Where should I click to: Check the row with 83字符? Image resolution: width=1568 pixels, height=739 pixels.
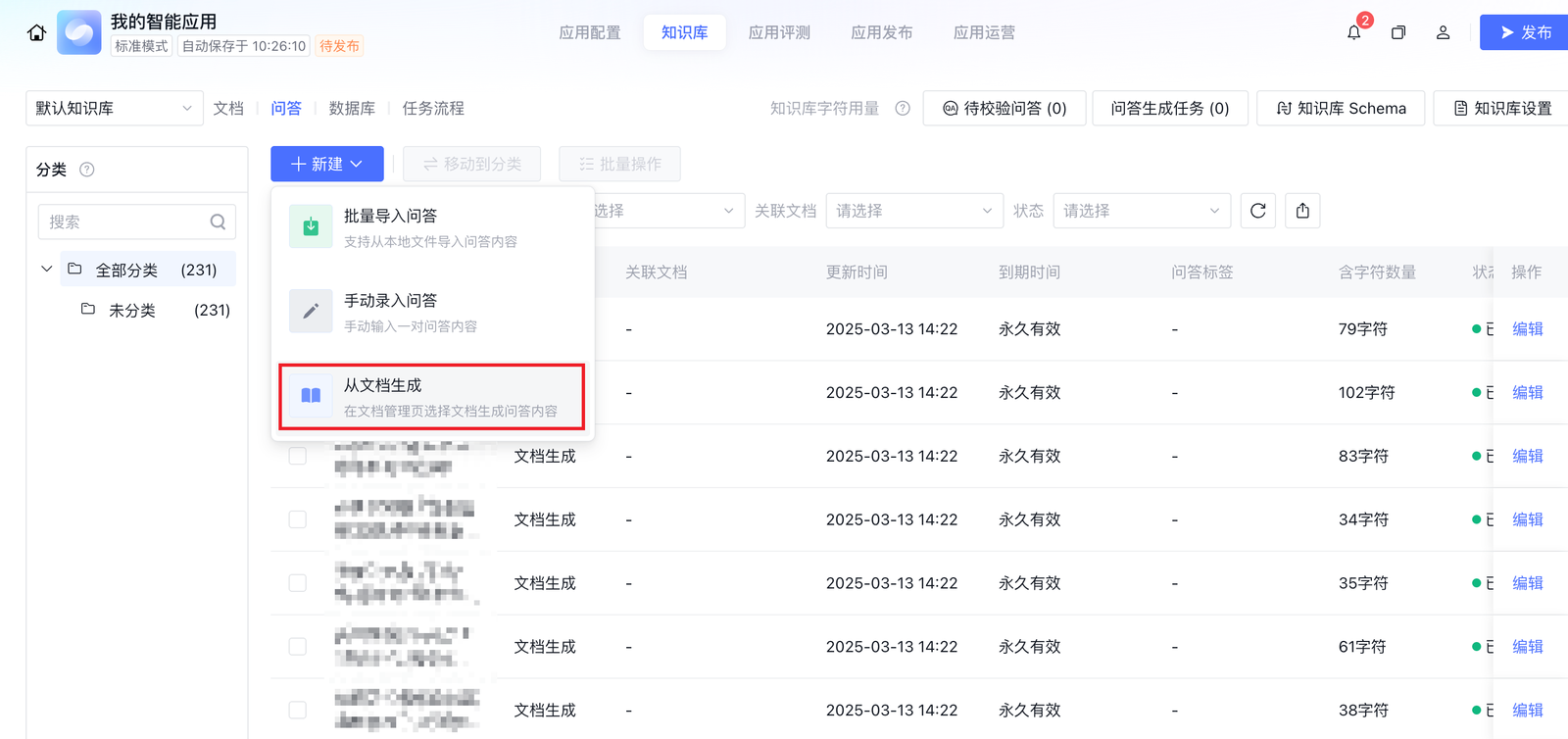[x=298, y=456]
